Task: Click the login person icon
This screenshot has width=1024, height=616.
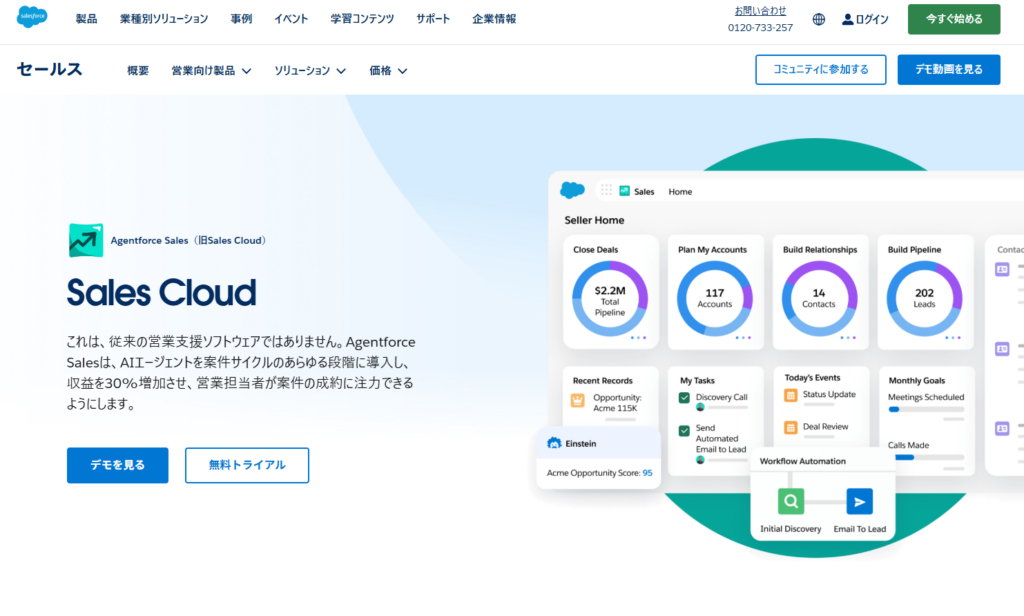Action: click(847, 20)
